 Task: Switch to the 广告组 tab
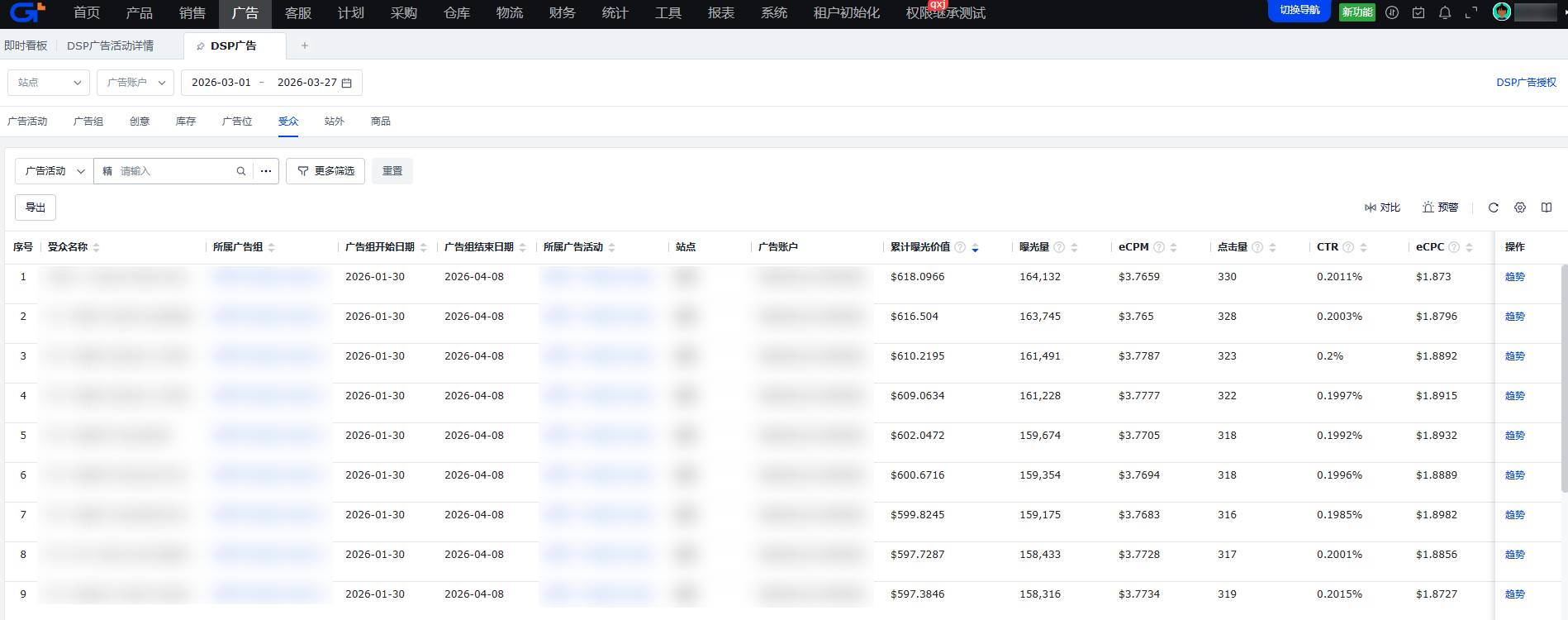coord(88,122)
